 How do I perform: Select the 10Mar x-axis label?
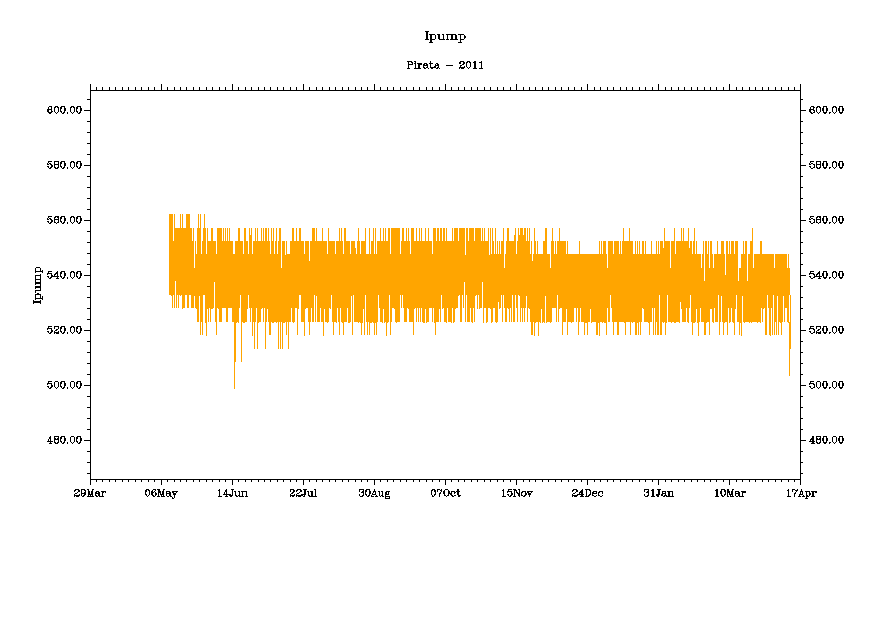729,493
